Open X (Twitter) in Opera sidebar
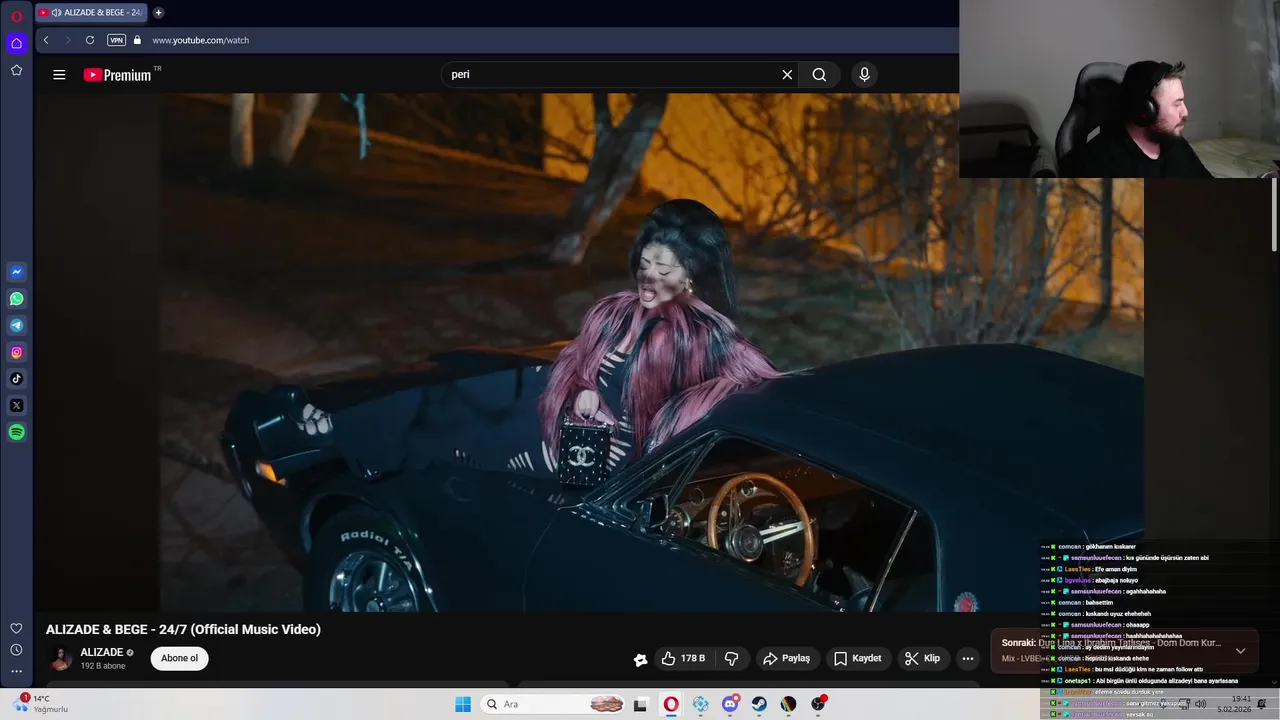 [x=17, y=405]
